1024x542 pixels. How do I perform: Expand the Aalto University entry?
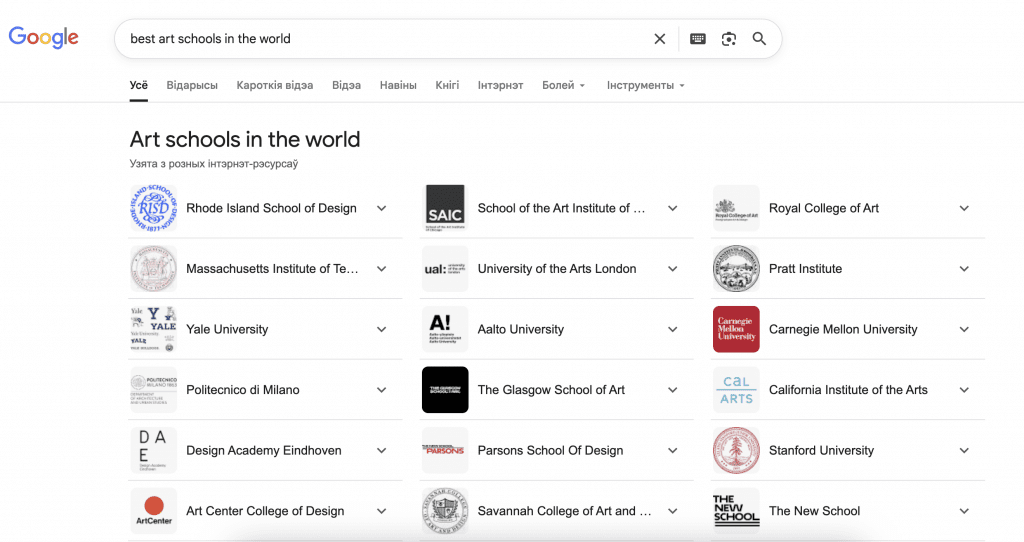click(x=672, y=329)
